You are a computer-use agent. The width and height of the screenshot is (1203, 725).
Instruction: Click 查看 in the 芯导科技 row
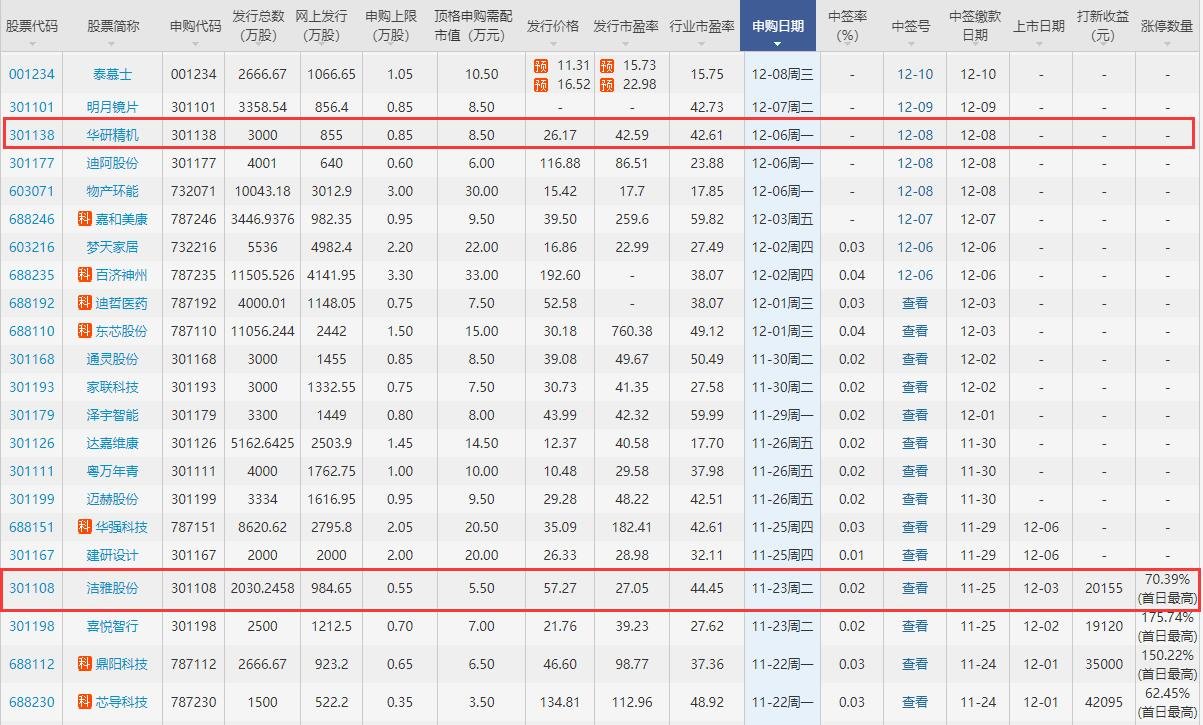(x=915, y=702)
